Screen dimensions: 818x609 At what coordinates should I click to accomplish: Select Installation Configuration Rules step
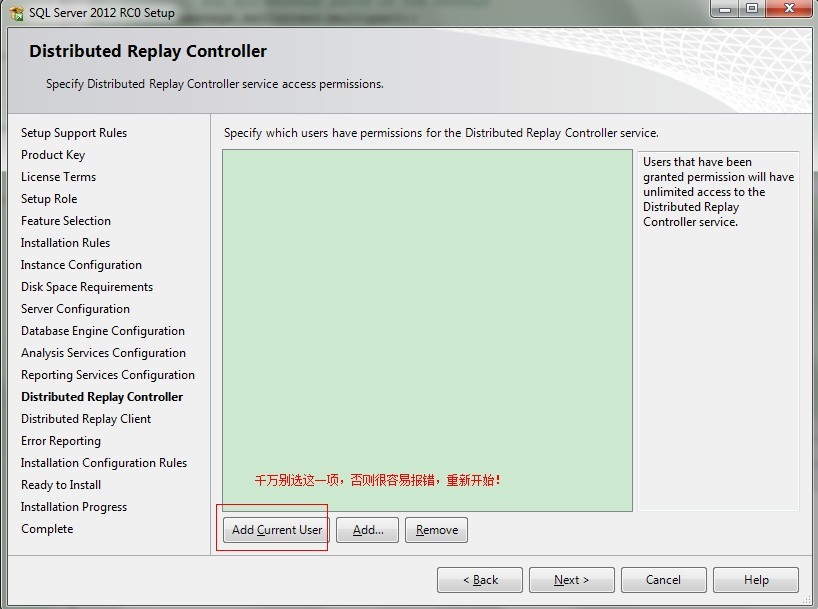(104, 463)
